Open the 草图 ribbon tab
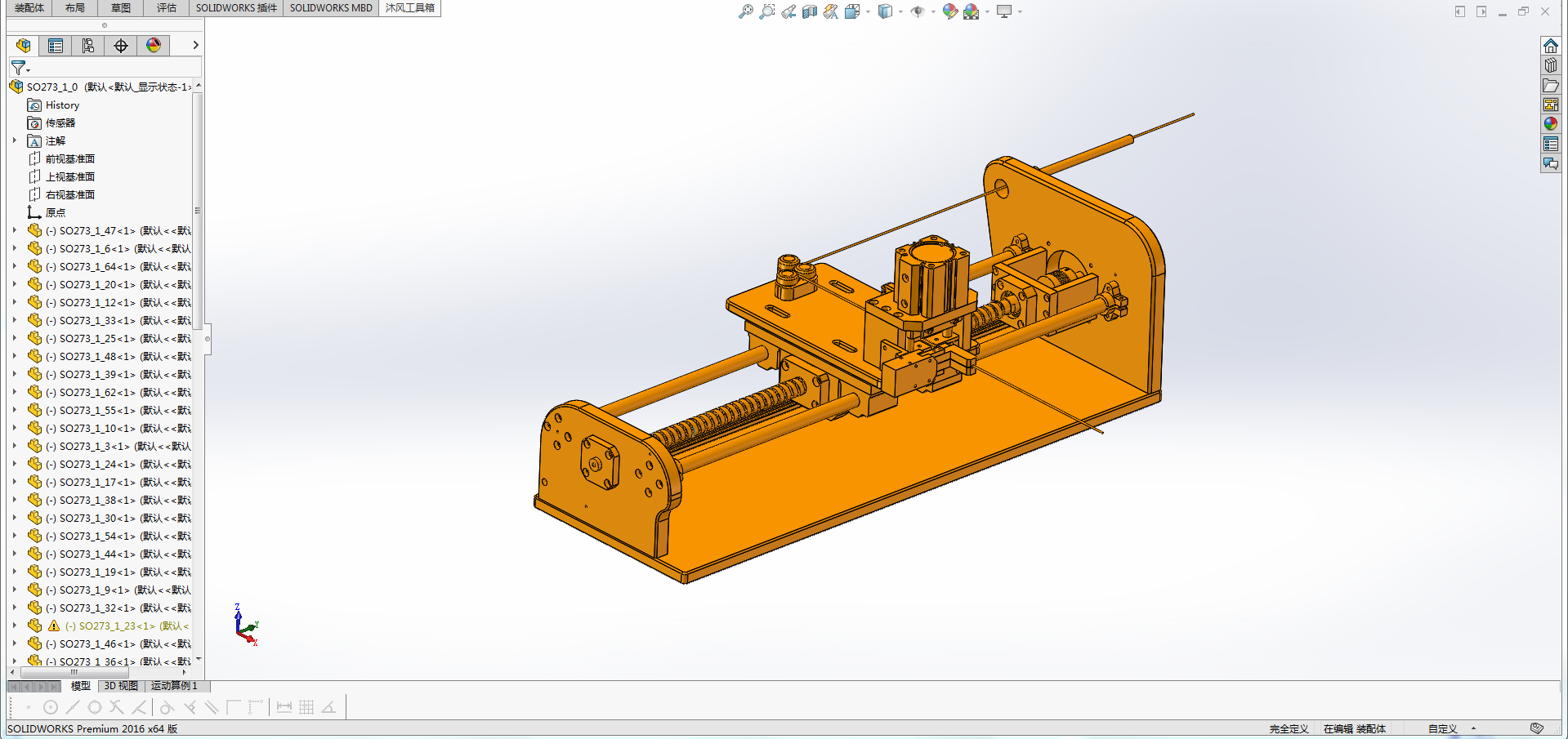This screenshot has width=1568, height=739. (x=121, y=8)
